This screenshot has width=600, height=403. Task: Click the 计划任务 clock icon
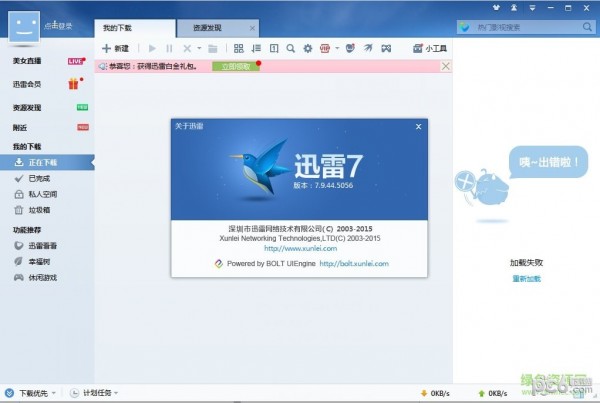coord(75,393)
